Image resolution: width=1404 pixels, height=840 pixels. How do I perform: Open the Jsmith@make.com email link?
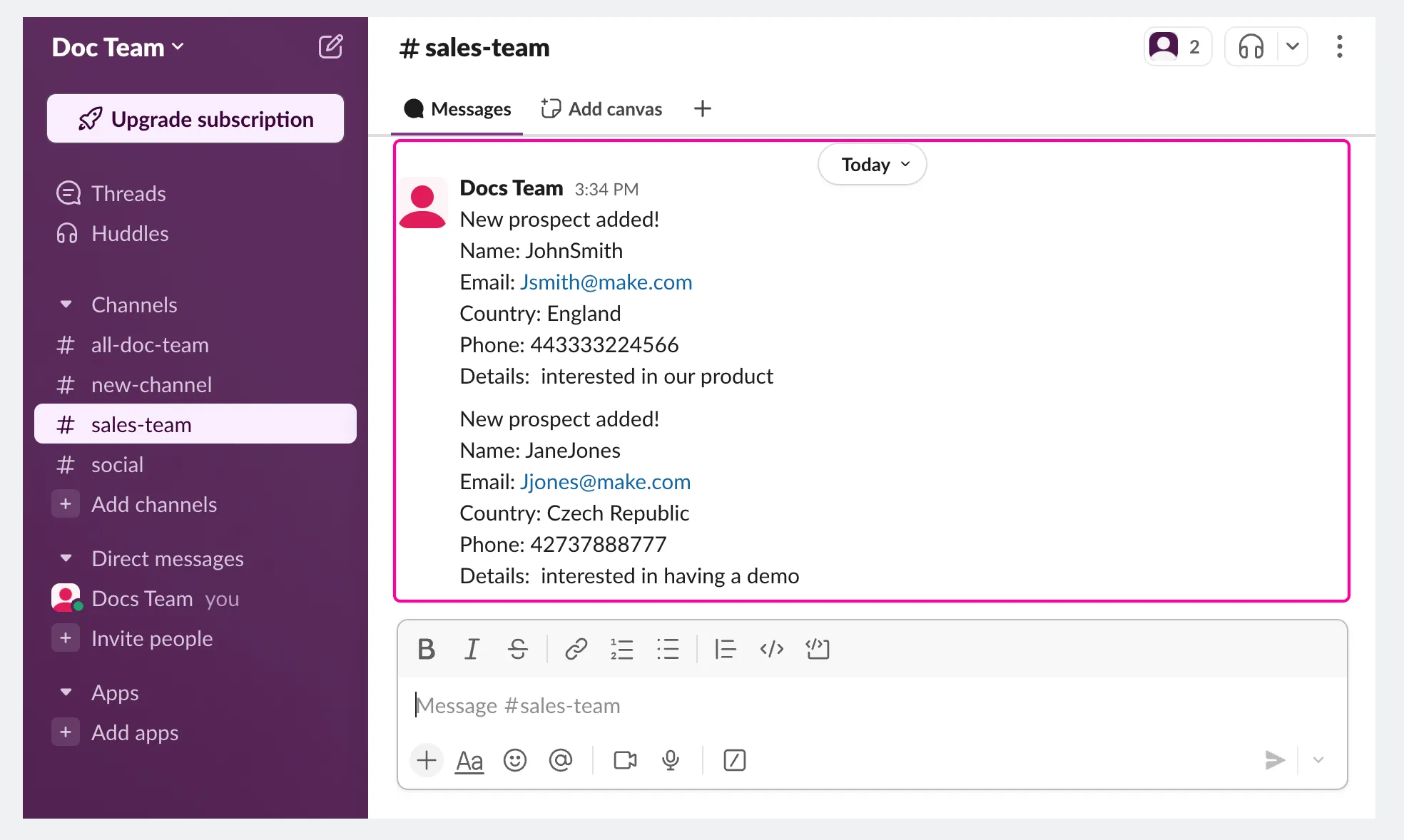pos(606,282)
